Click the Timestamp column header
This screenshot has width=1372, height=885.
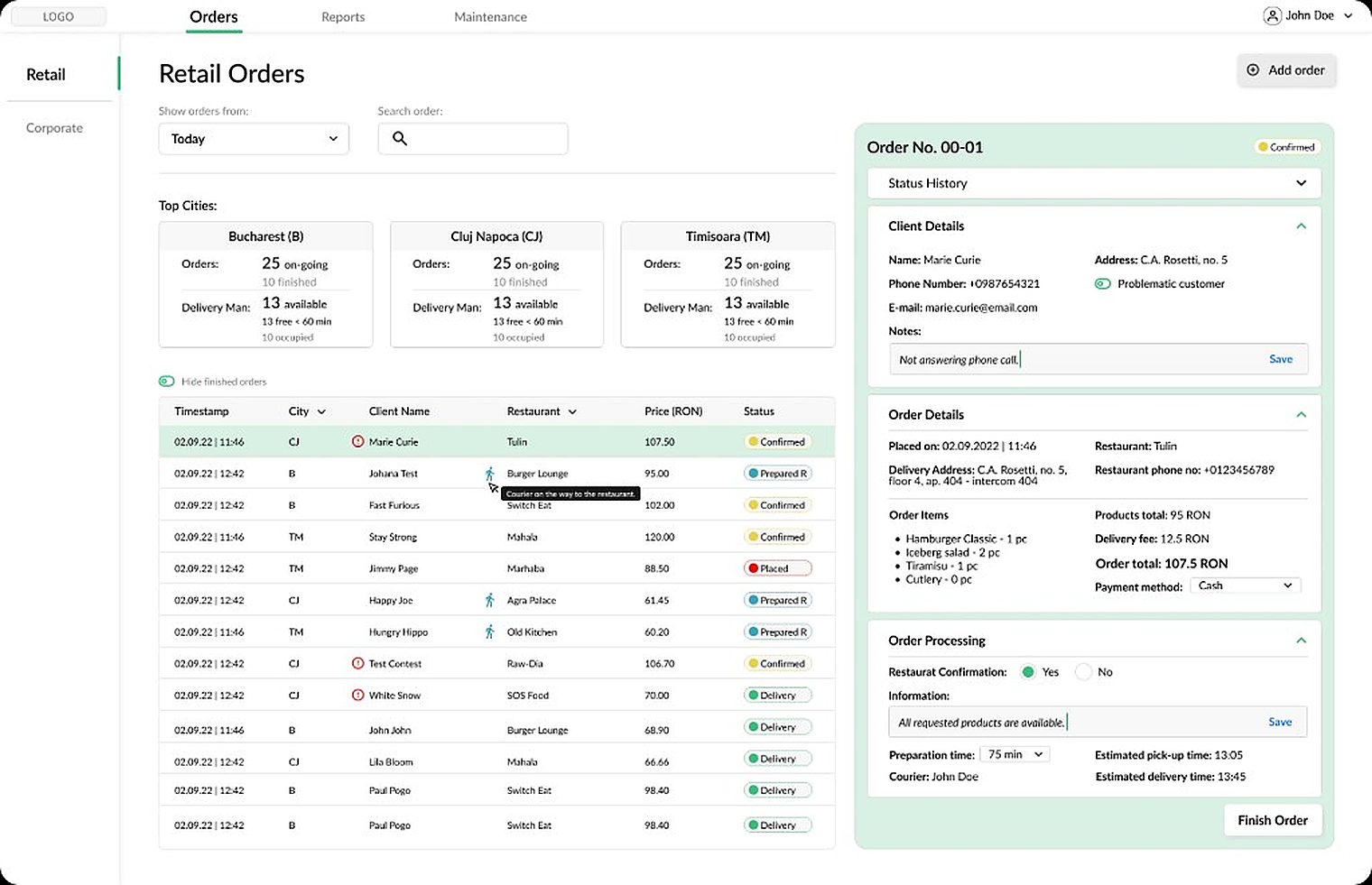(201, 411)
